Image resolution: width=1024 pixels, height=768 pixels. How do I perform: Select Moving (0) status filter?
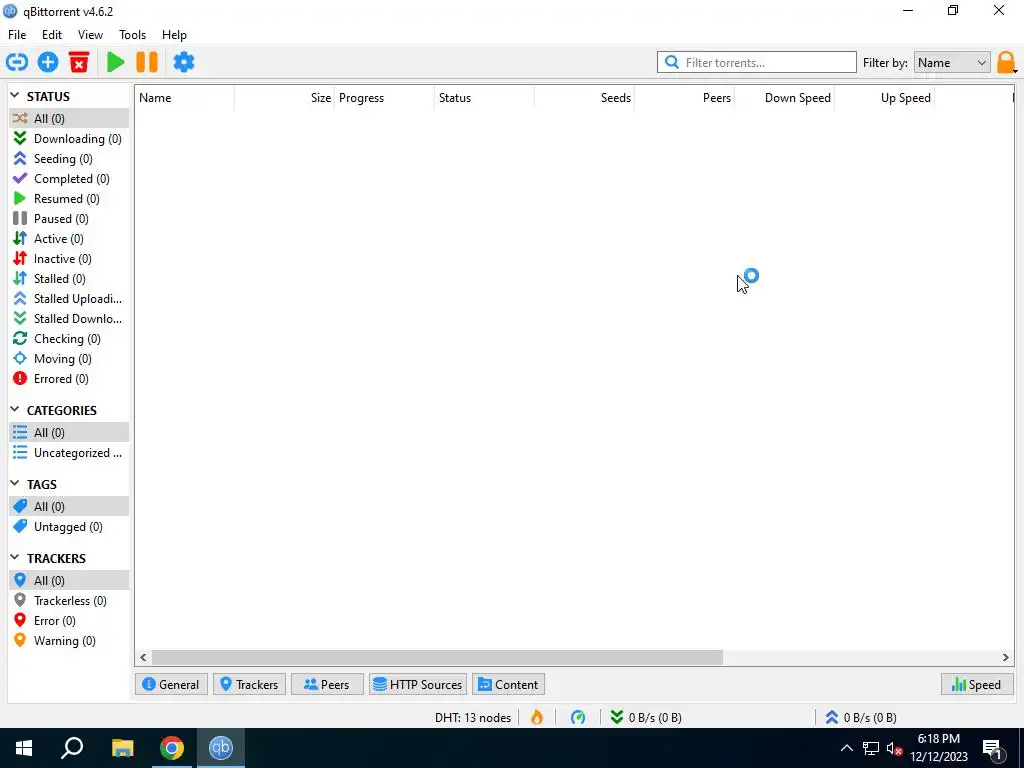pos(69,359)
